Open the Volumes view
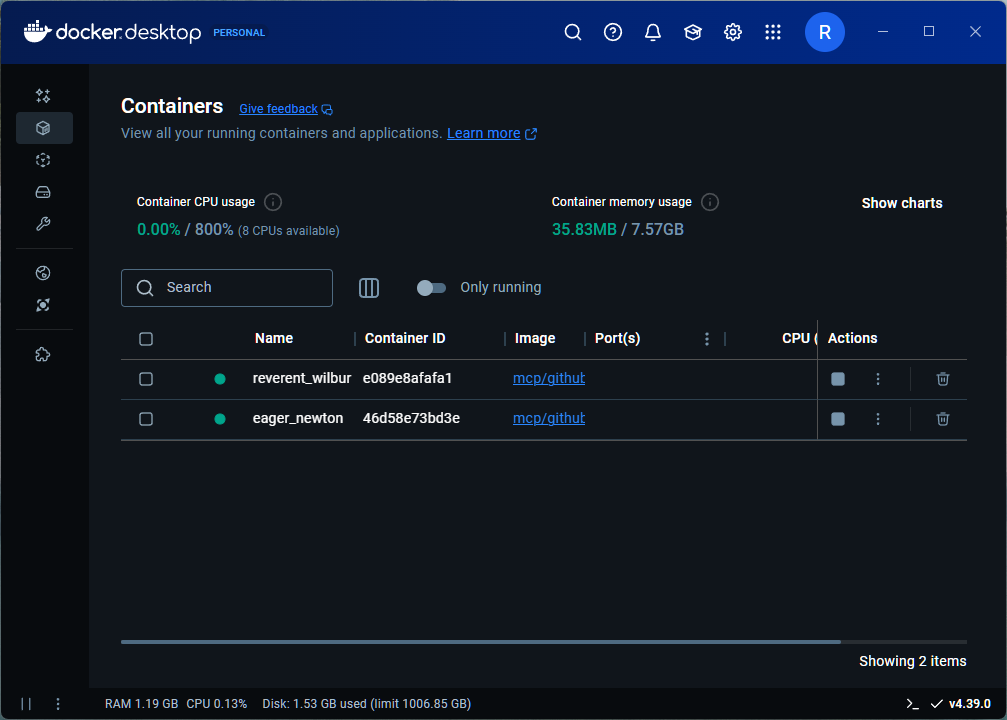 [43, 192]
